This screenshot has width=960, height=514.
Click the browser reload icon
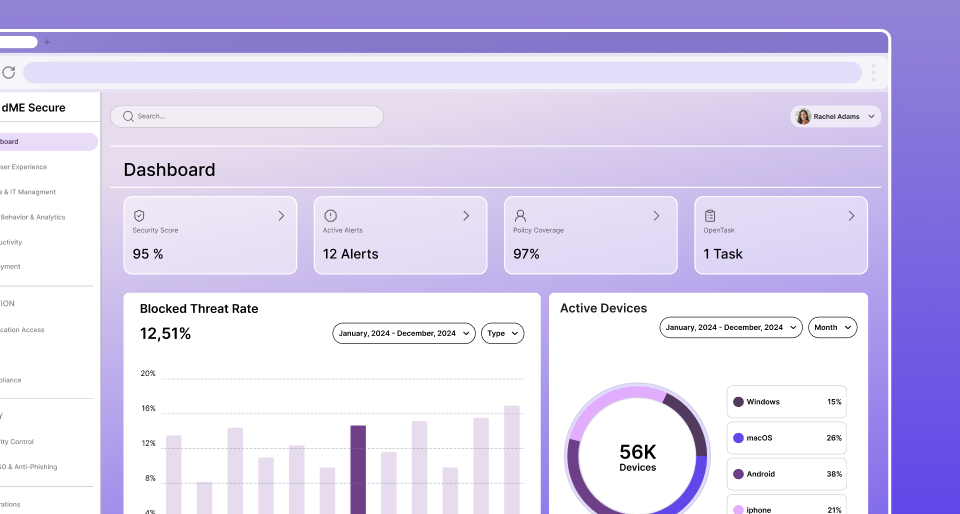point(8,72)
